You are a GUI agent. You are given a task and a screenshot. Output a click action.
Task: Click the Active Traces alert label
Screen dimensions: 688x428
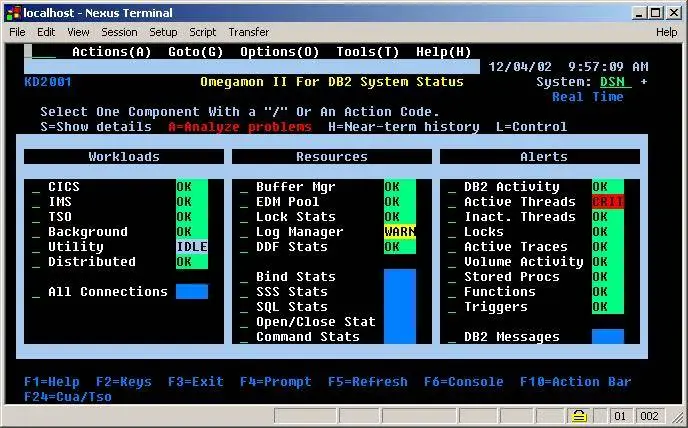click(x=516, y=247)
